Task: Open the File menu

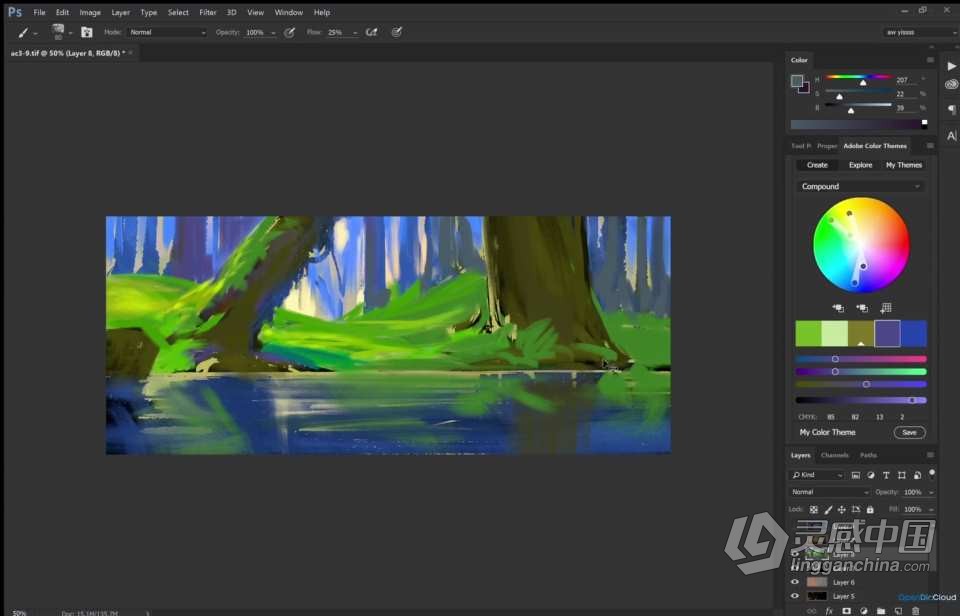Action: [x=39, y=12]
